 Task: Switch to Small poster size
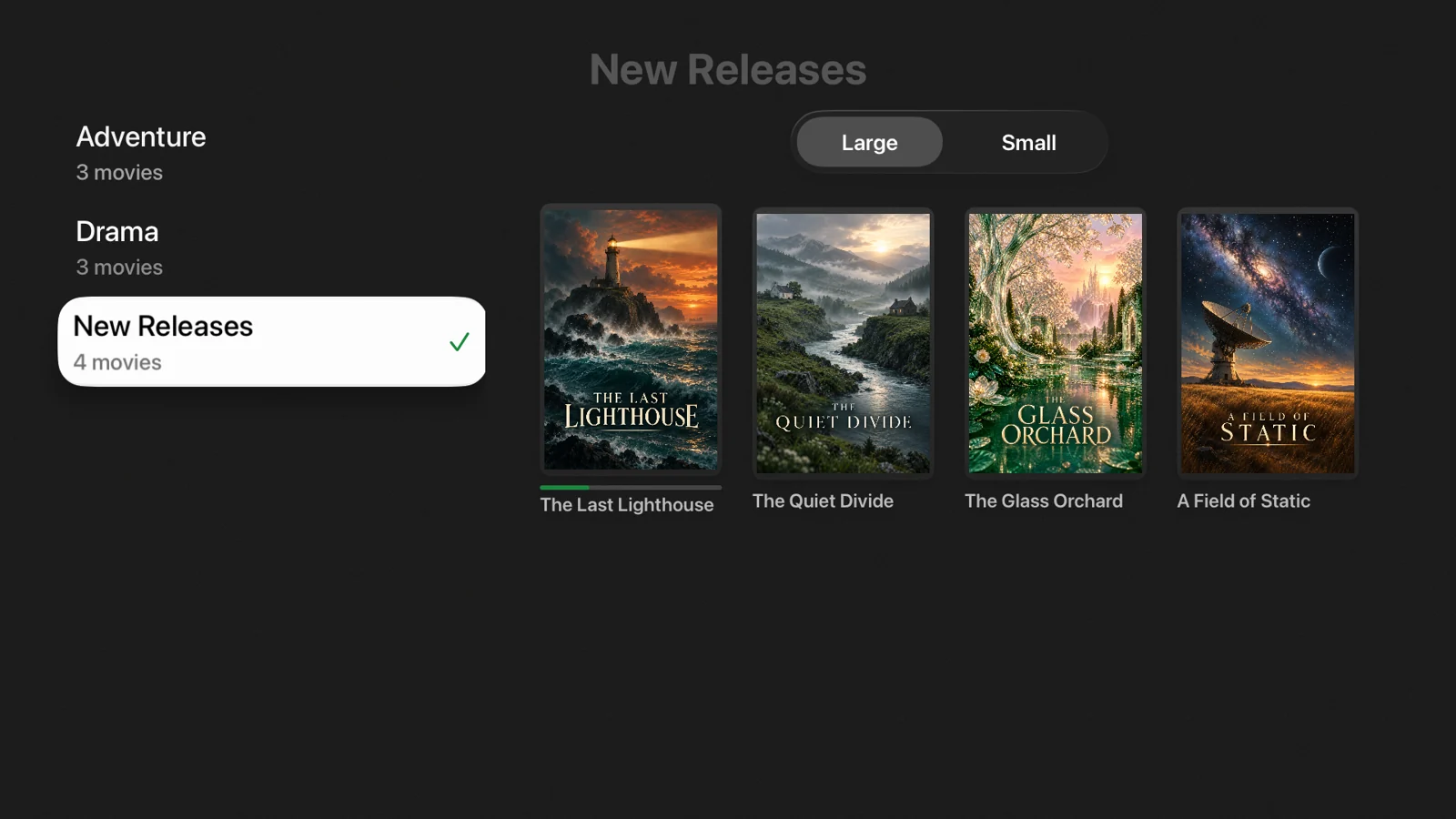point(1028,142)
